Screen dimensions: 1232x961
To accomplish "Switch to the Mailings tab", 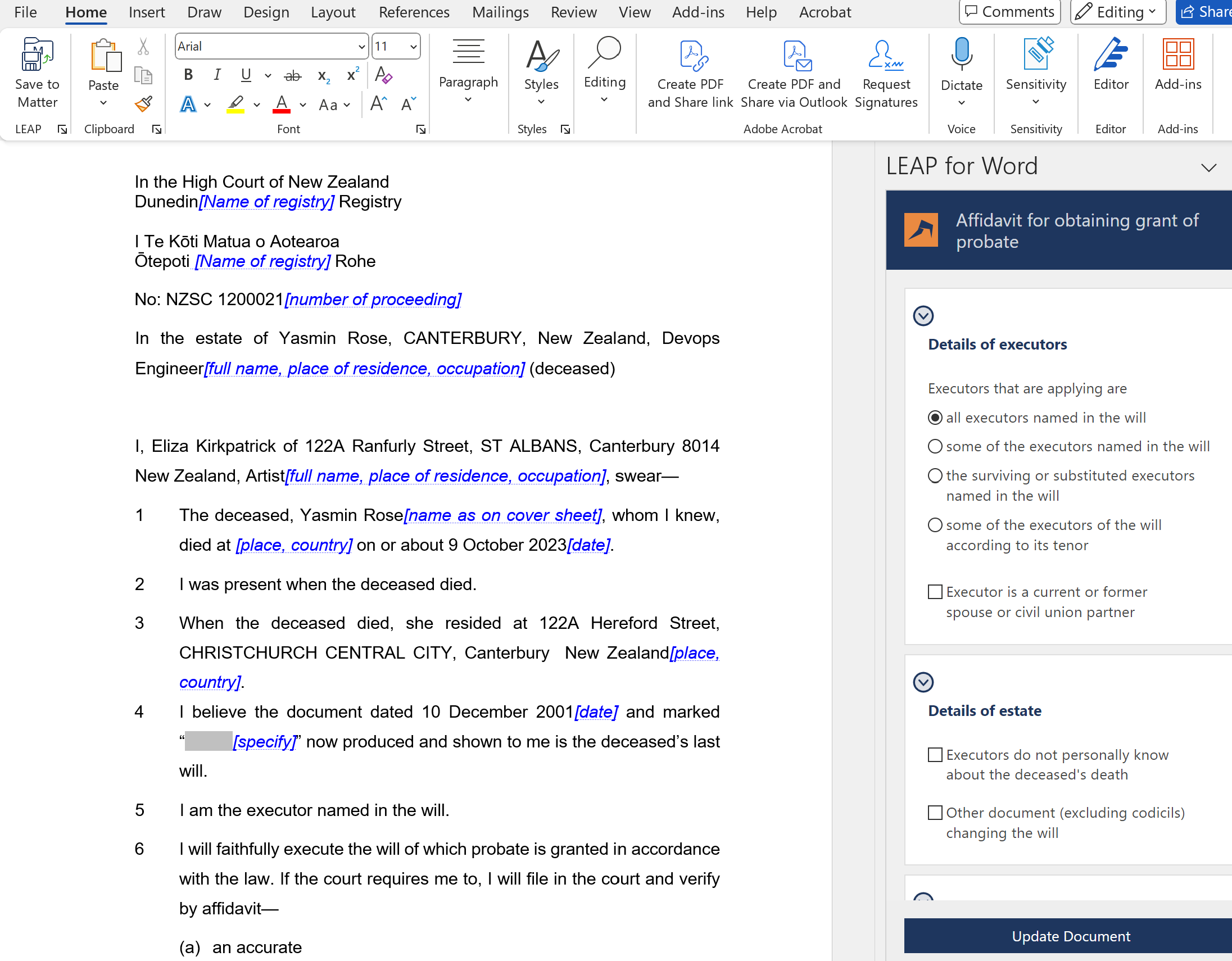I will (500, 12).
